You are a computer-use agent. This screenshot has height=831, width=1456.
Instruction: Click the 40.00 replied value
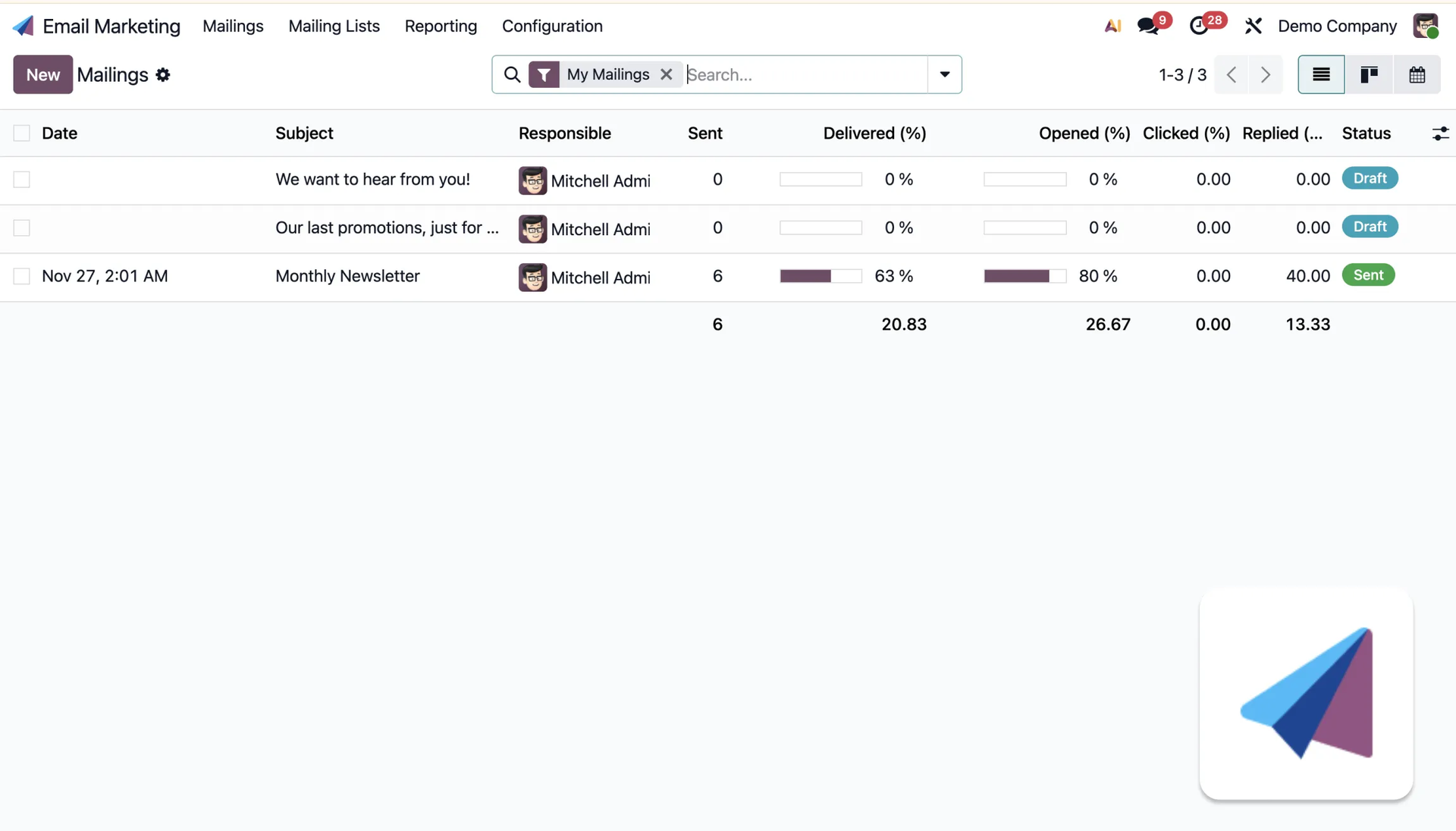coord(1308,277)
